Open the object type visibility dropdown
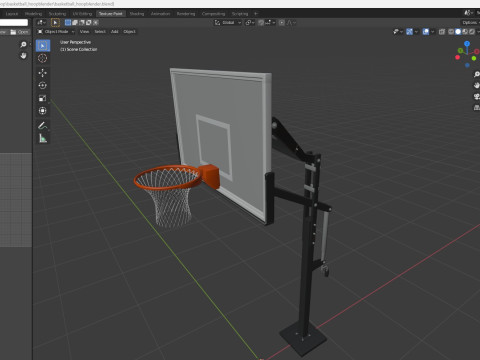The image size is (480, 360). tap(397, 32)
